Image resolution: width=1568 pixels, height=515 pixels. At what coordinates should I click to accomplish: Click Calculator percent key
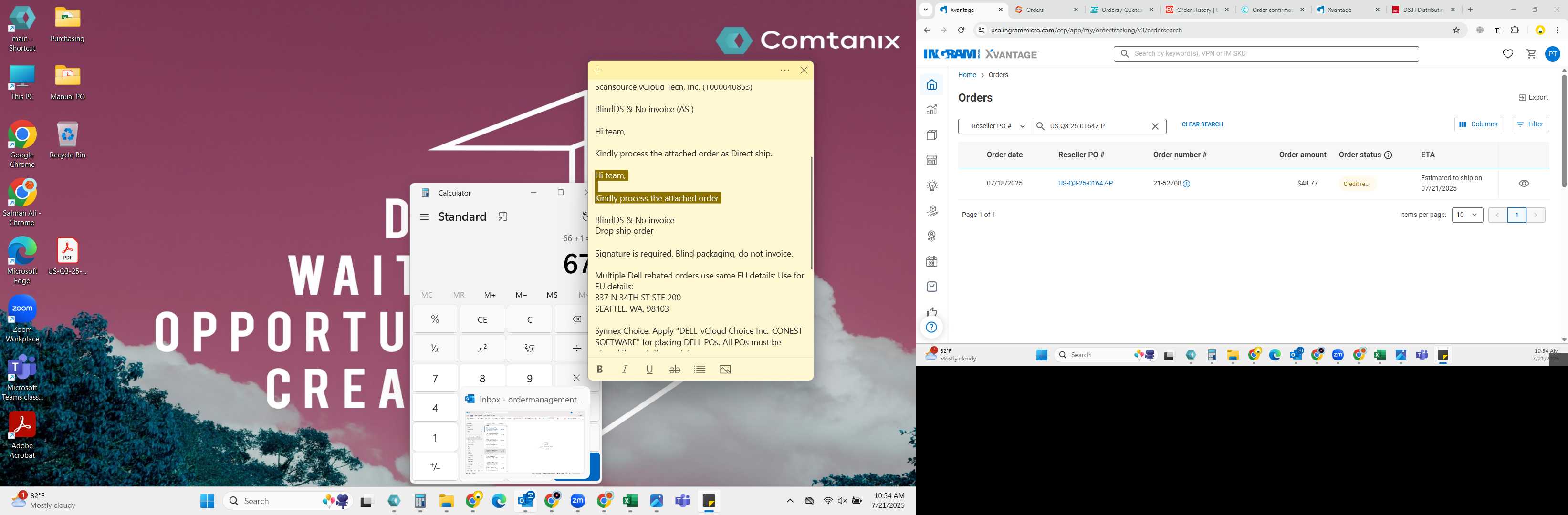click(435, 319)
